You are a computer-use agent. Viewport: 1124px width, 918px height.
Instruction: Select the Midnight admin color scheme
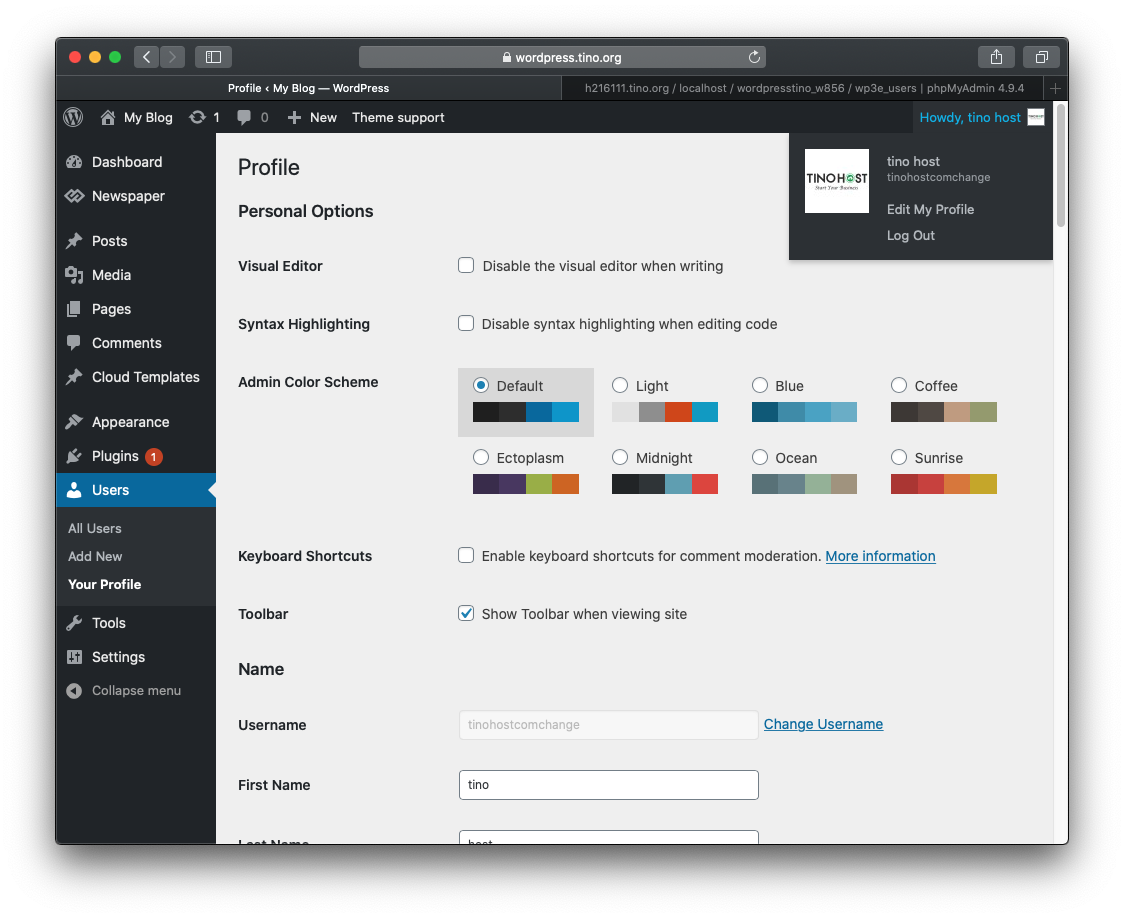pos(620,457)
